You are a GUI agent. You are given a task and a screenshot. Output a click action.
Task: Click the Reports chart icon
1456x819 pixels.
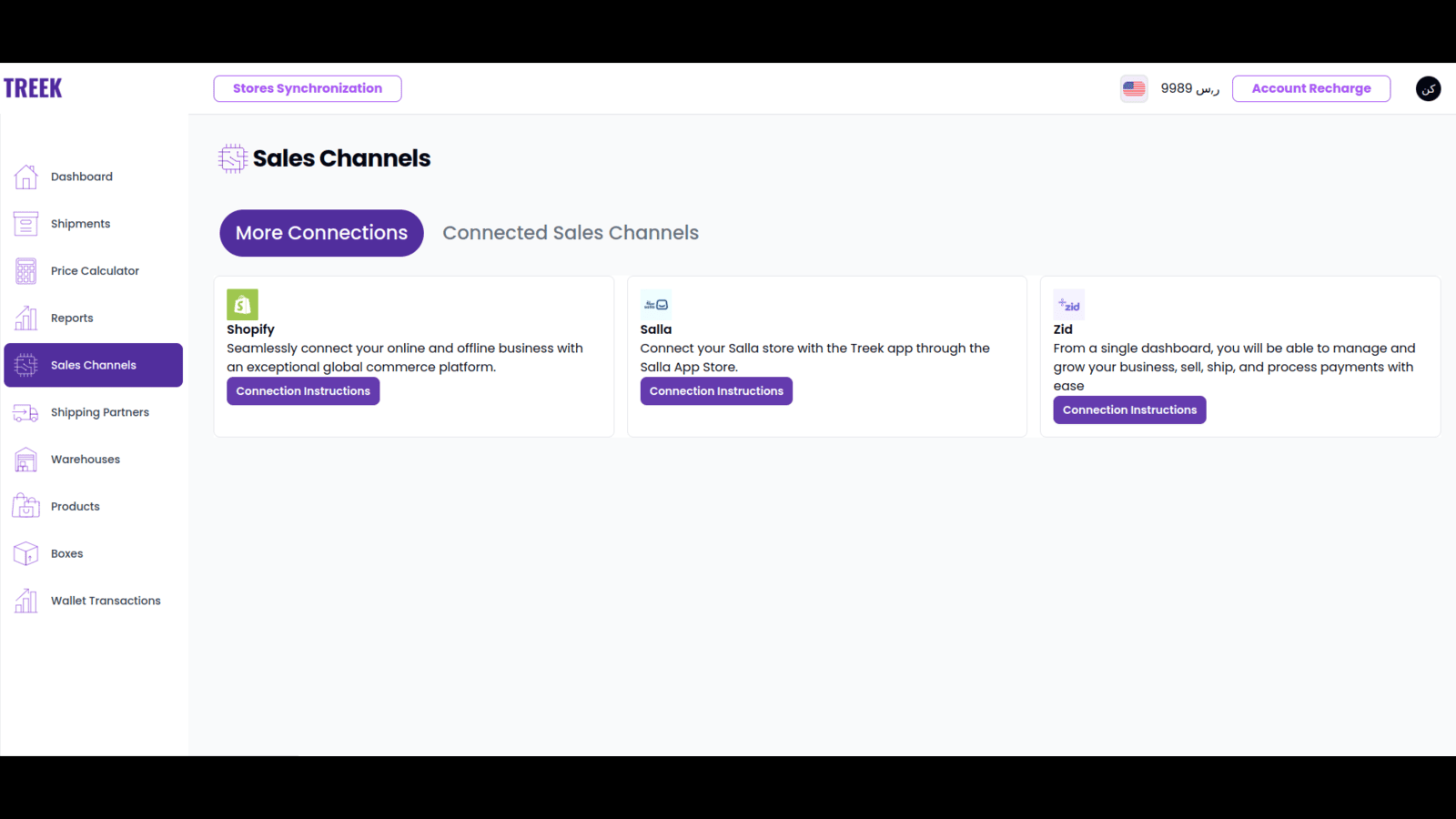click(25, 318)
